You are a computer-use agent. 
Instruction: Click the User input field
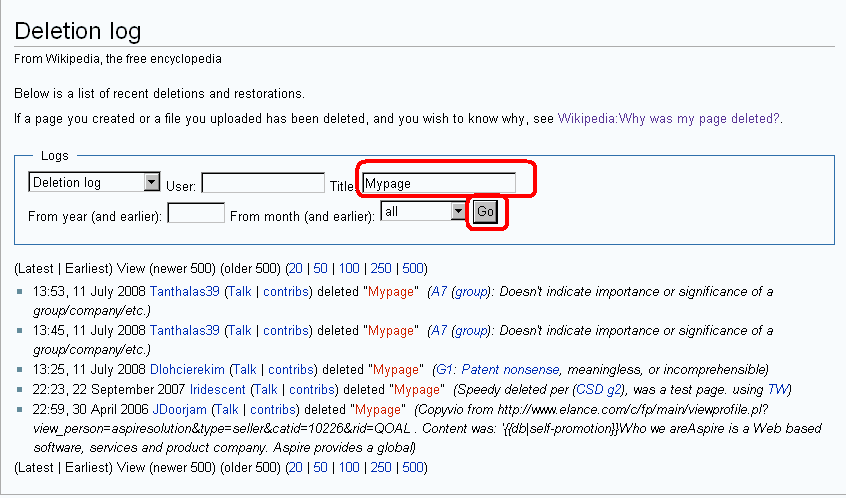pos(262,184)
